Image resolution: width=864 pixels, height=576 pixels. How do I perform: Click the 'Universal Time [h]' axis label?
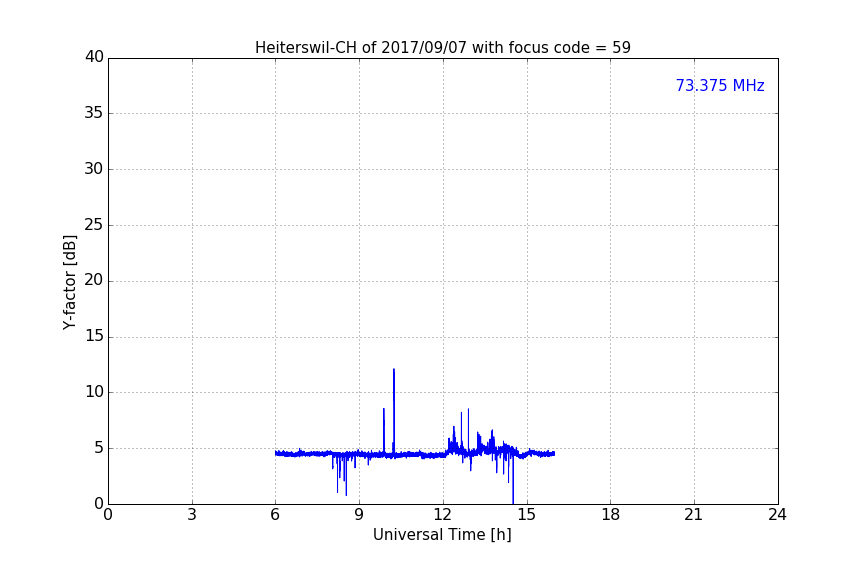pyautogui.click(x=442, y=535)
